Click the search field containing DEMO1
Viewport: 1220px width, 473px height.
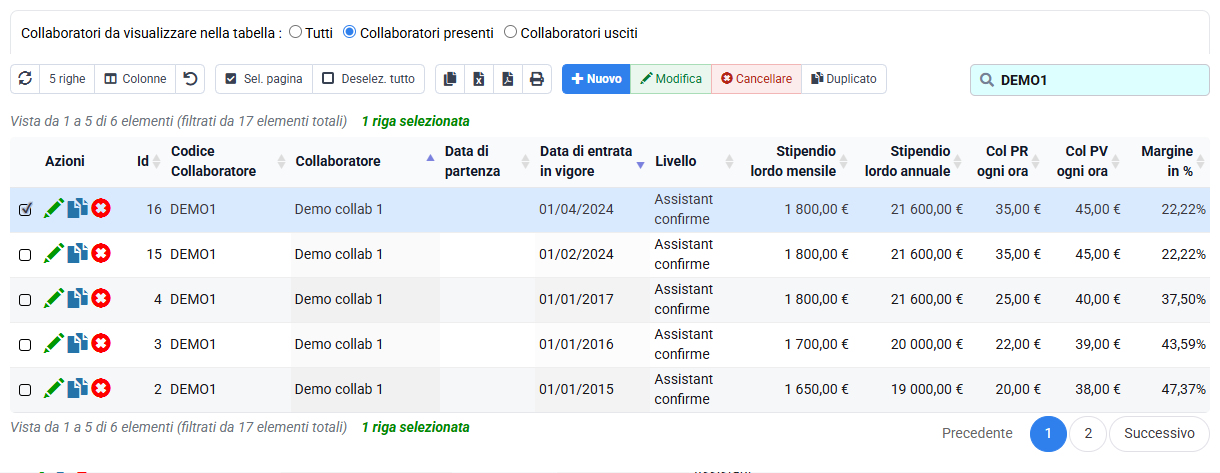(x=1090, y=80)
